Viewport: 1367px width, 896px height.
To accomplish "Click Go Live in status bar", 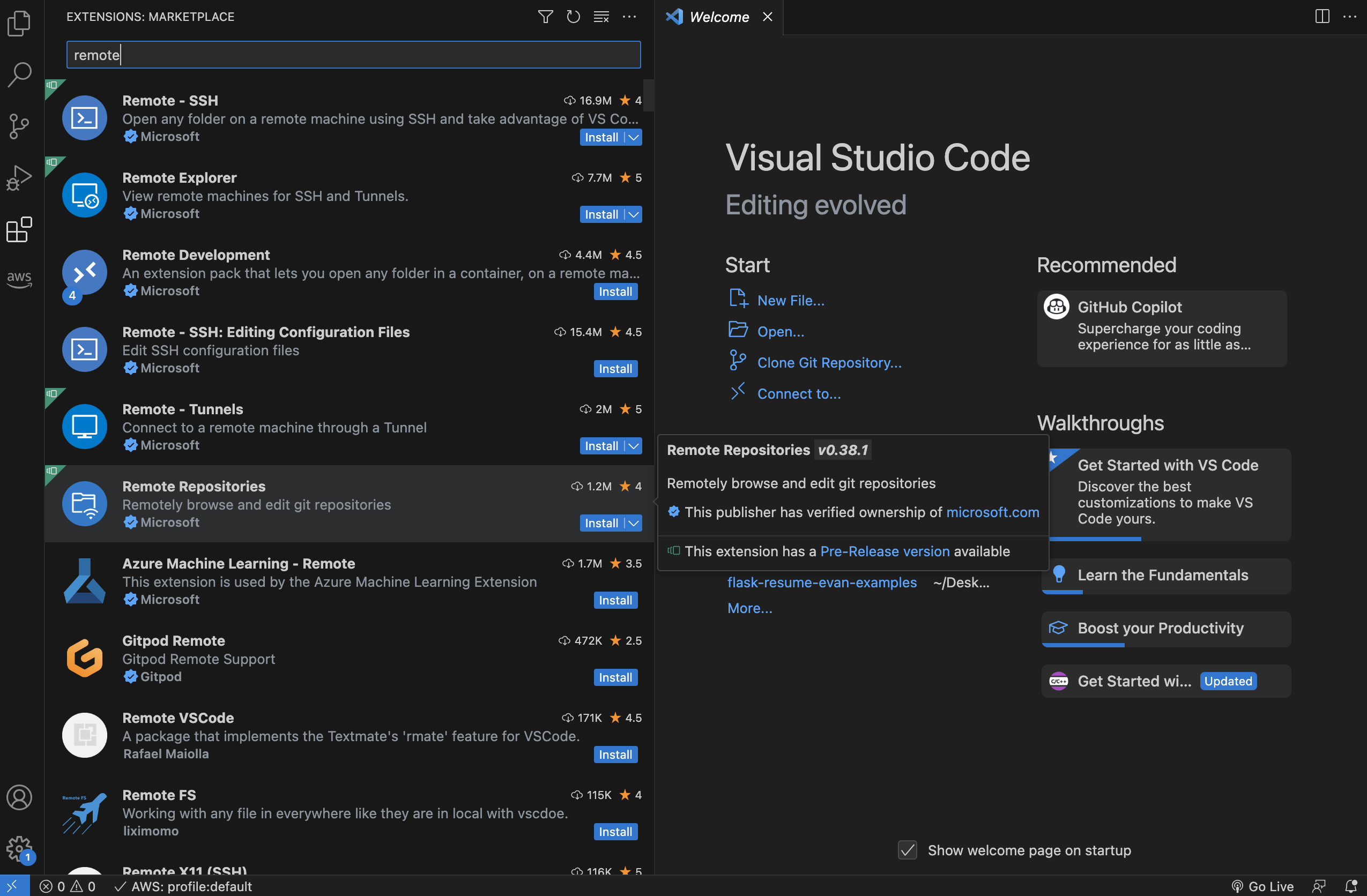I will [x=1263, y=886].
